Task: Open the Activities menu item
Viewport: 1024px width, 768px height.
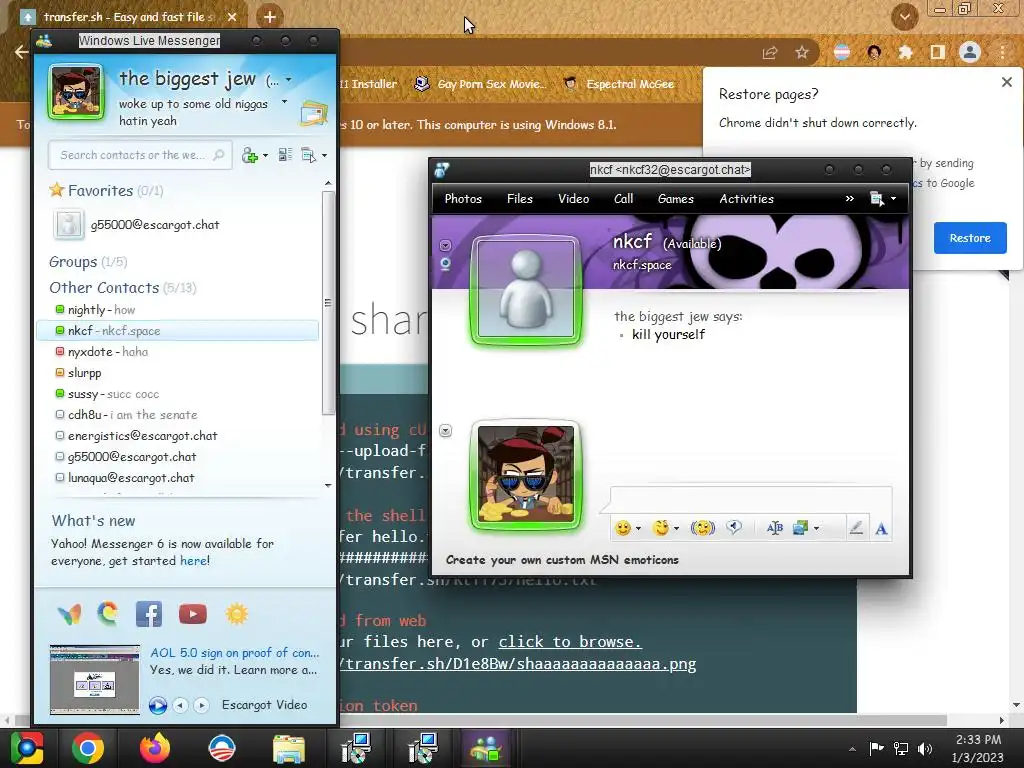Action: click(x=746, y=199)
